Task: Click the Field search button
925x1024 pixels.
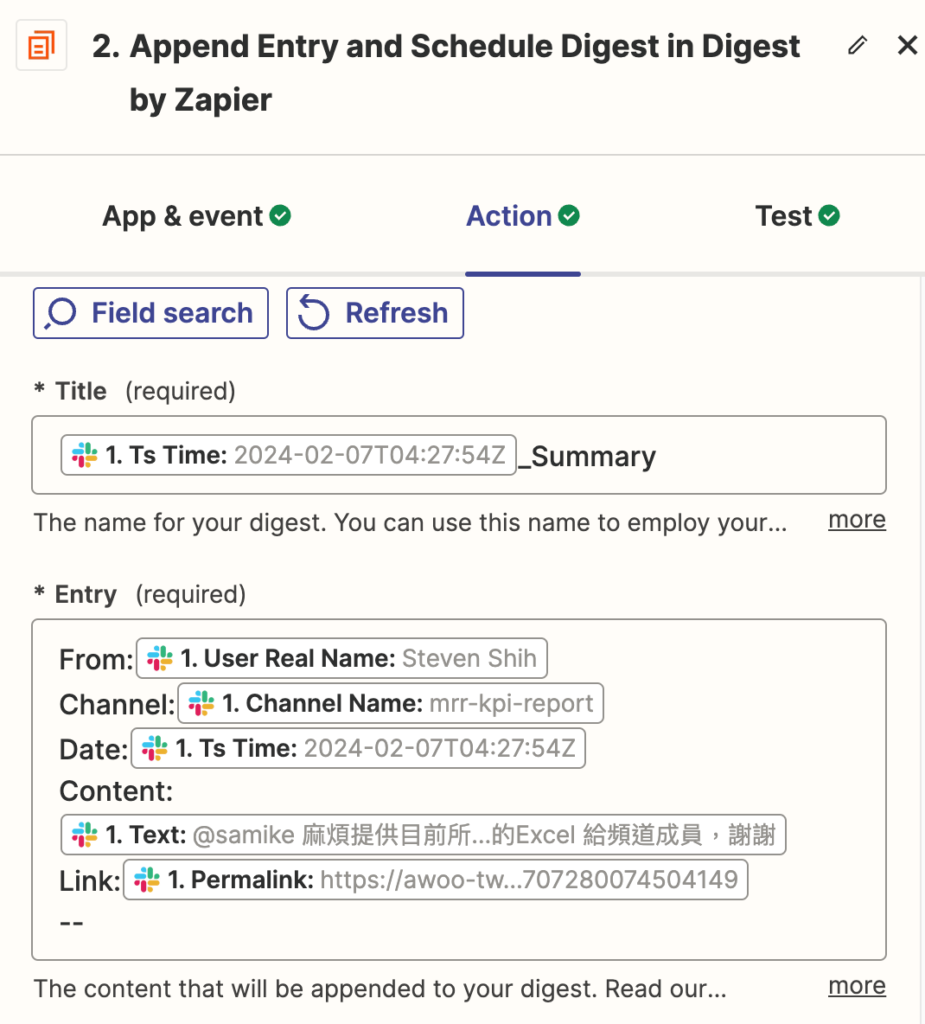Action: point(150,313)
